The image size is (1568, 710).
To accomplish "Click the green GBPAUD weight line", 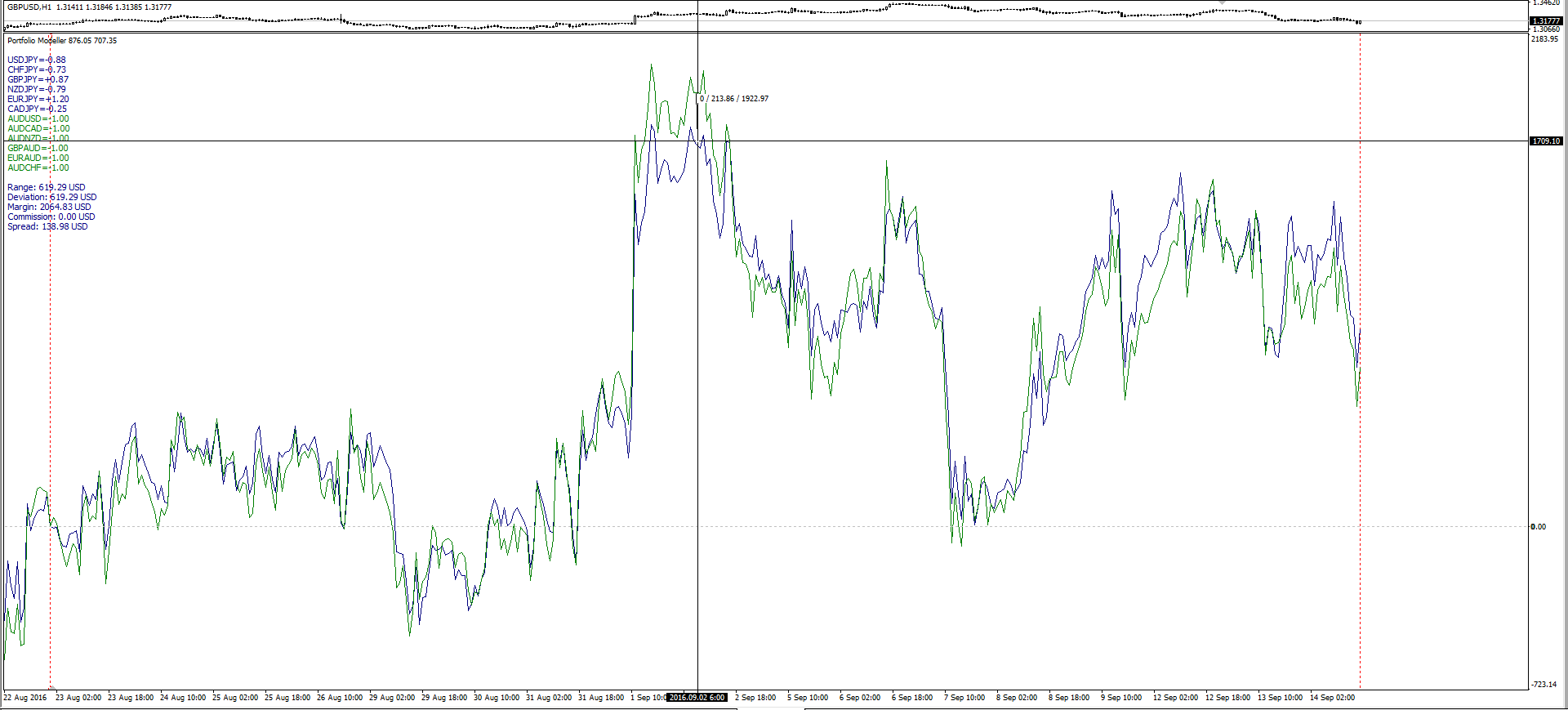I will click(x=38, y=148).
